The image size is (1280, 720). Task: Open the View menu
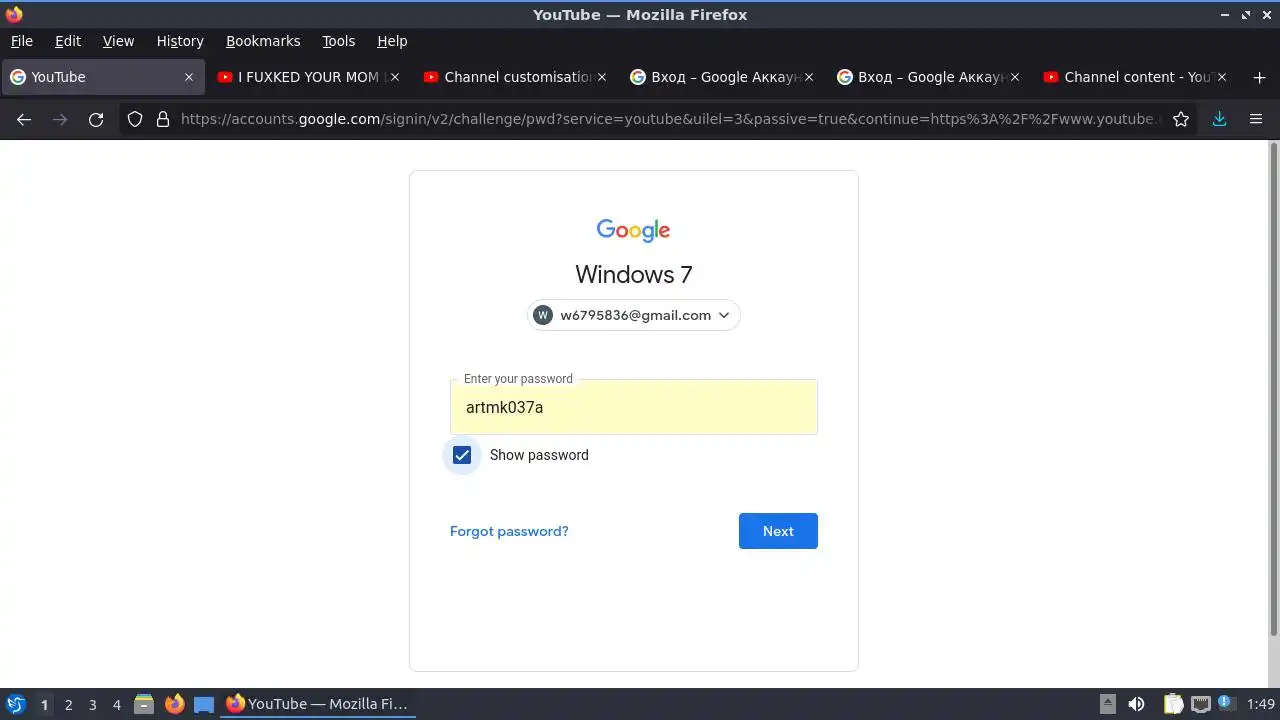tap(118, 41)
